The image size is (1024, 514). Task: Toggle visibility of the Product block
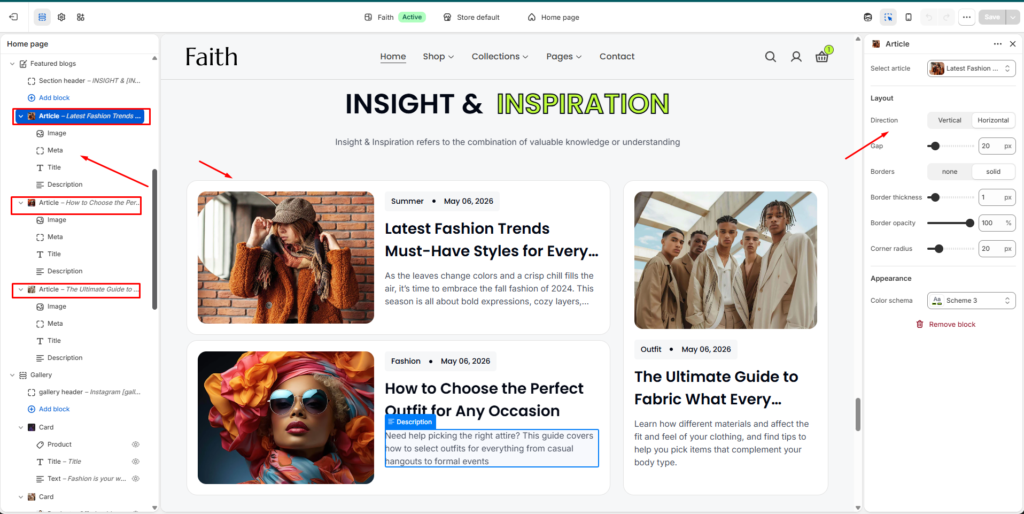pyautogui.click(x=136, y=444)
